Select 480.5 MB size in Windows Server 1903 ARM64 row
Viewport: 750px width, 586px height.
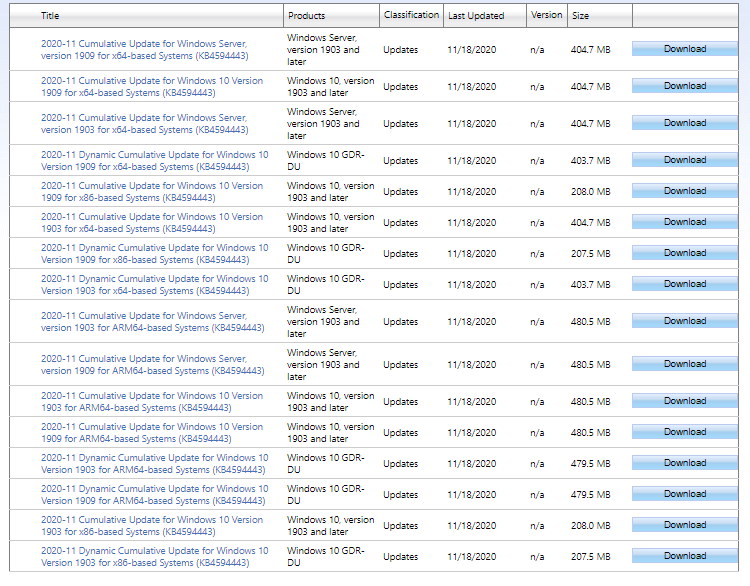(x=591, y=322)
